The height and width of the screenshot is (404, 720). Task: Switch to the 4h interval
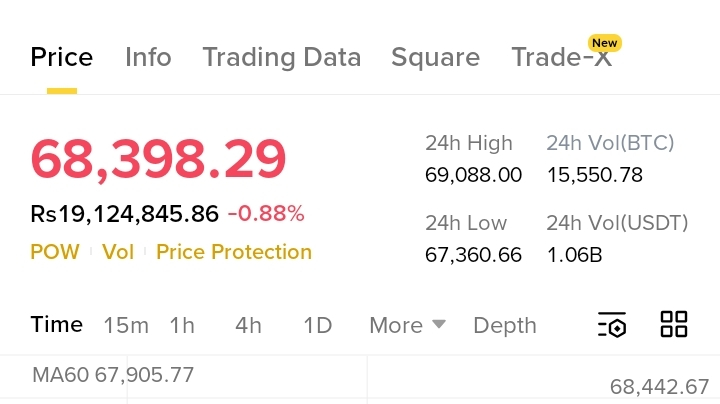(x=248, y=325)
